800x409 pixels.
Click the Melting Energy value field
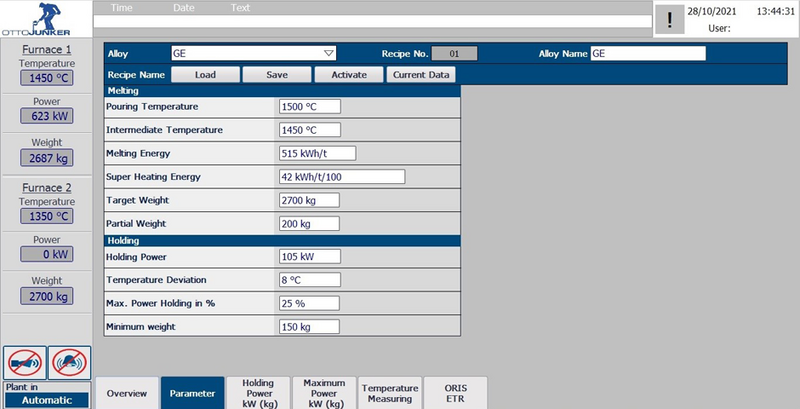(317, 153)
